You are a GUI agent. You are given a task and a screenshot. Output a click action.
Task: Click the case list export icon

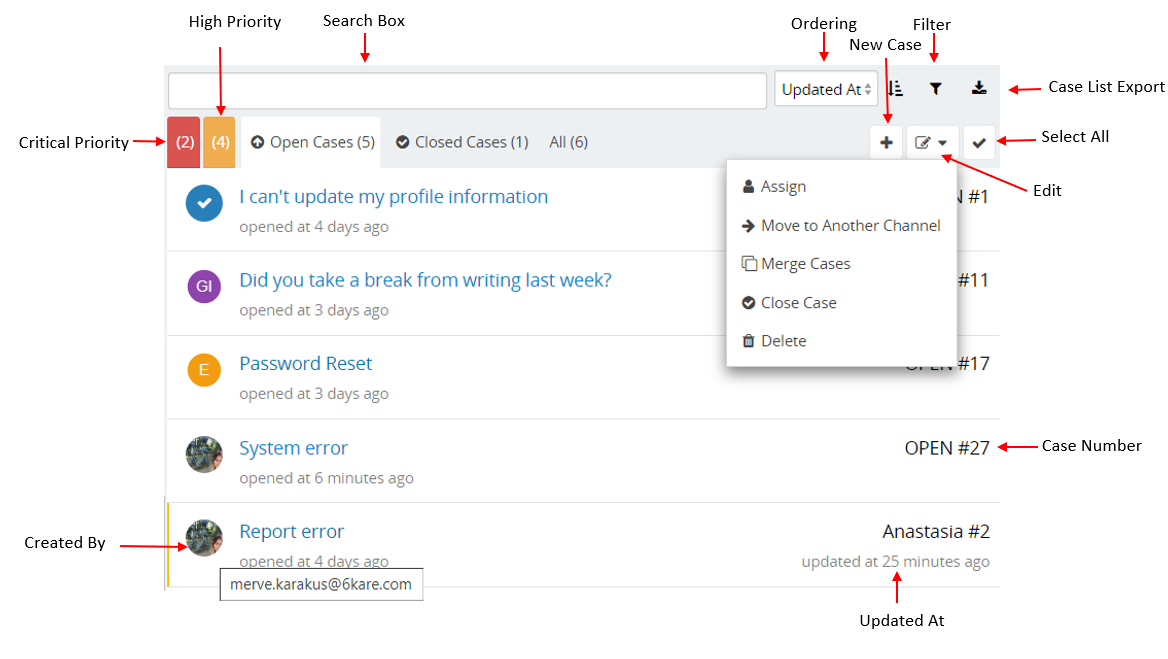(x=979, y=89)
